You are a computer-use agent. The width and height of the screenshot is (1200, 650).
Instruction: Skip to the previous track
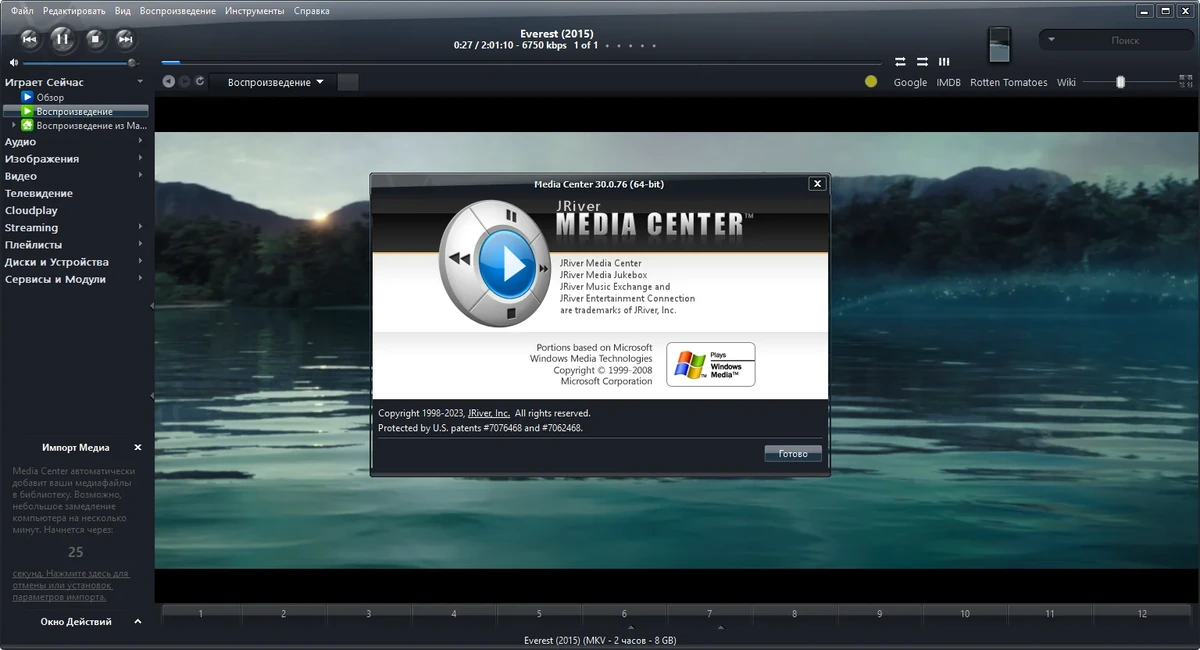pos(30,39)
